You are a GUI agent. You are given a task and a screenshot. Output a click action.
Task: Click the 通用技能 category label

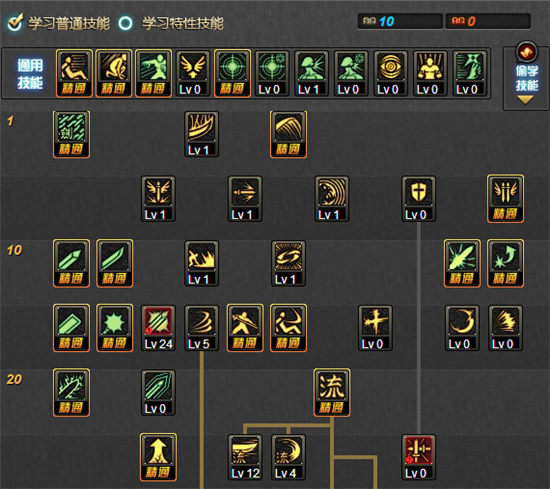coord(30,74)
